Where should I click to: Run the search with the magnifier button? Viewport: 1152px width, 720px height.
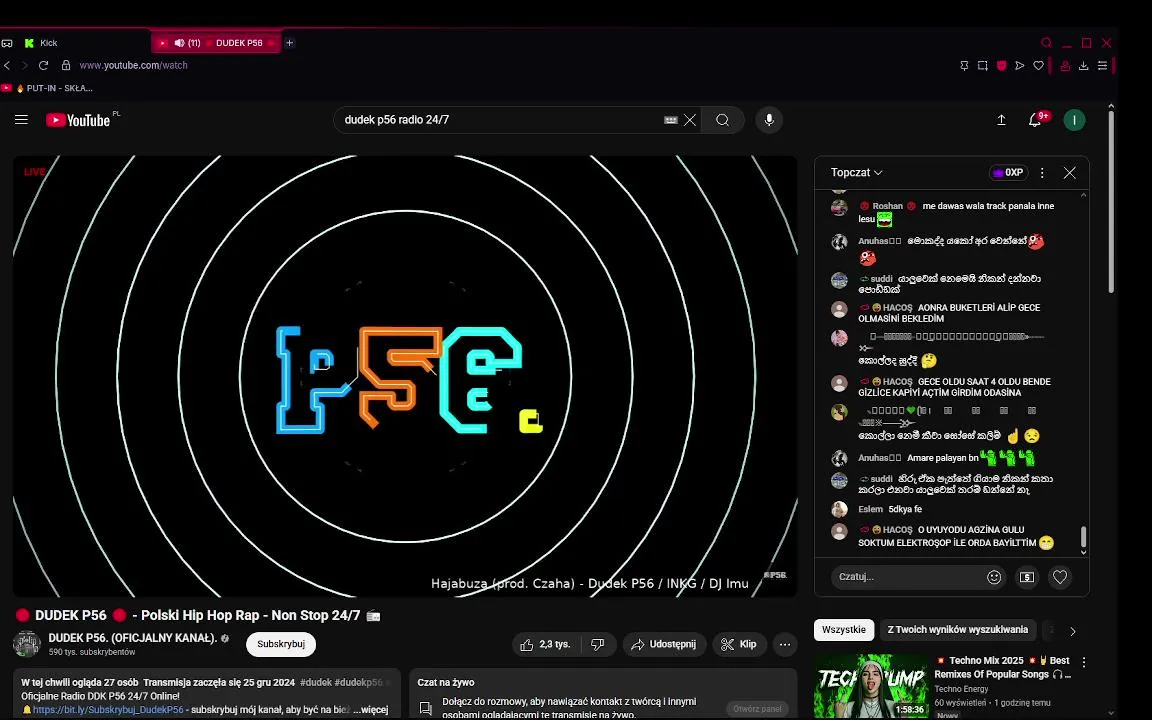[x=722, y=120]
